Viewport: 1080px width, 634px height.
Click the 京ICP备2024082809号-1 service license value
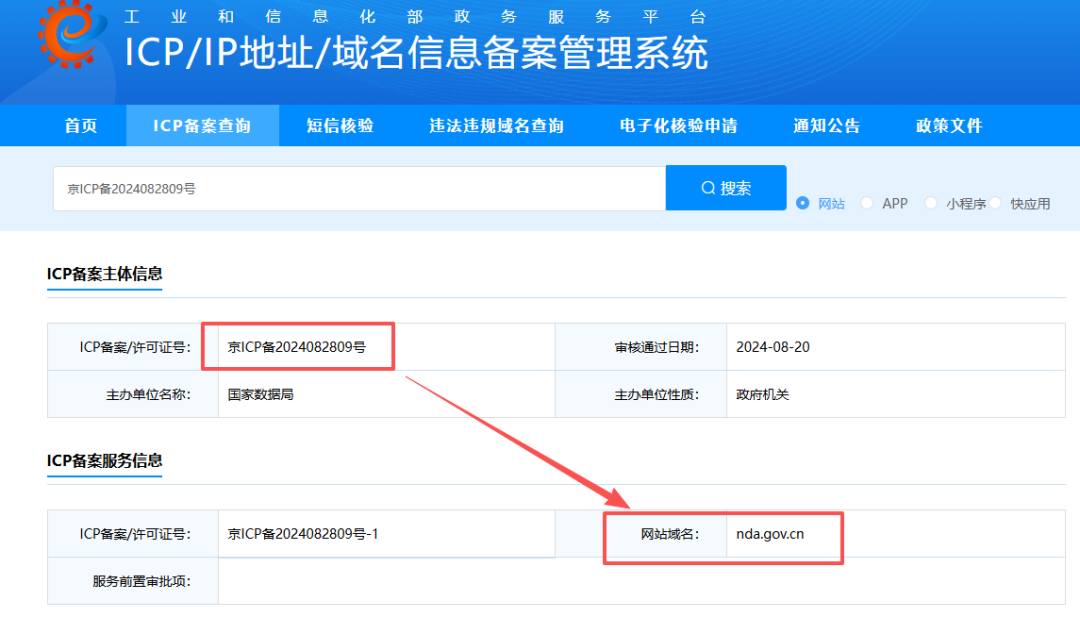(x=303, y=533)
